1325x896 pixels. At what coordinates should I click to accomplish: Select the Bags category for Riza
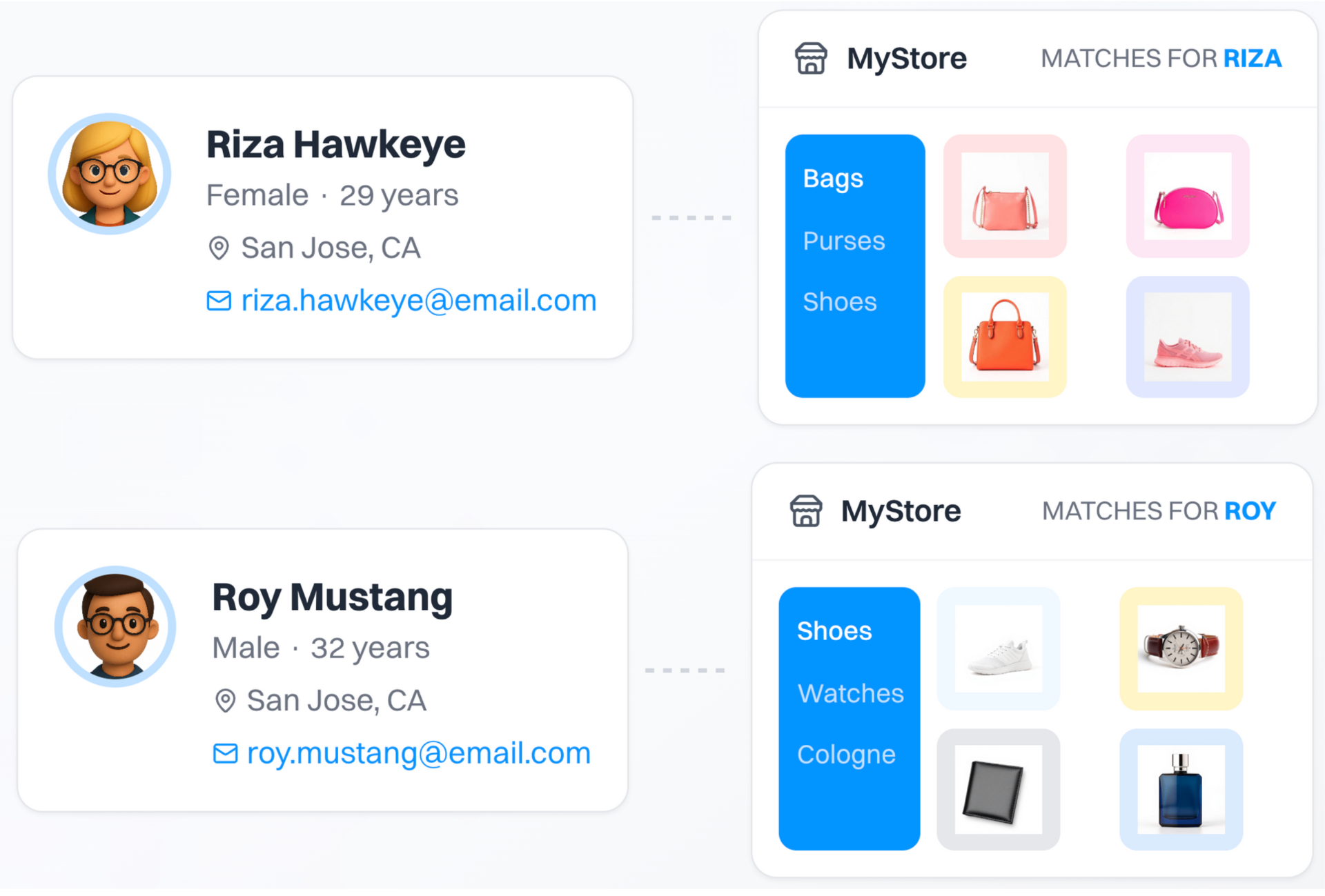(833, 179)
